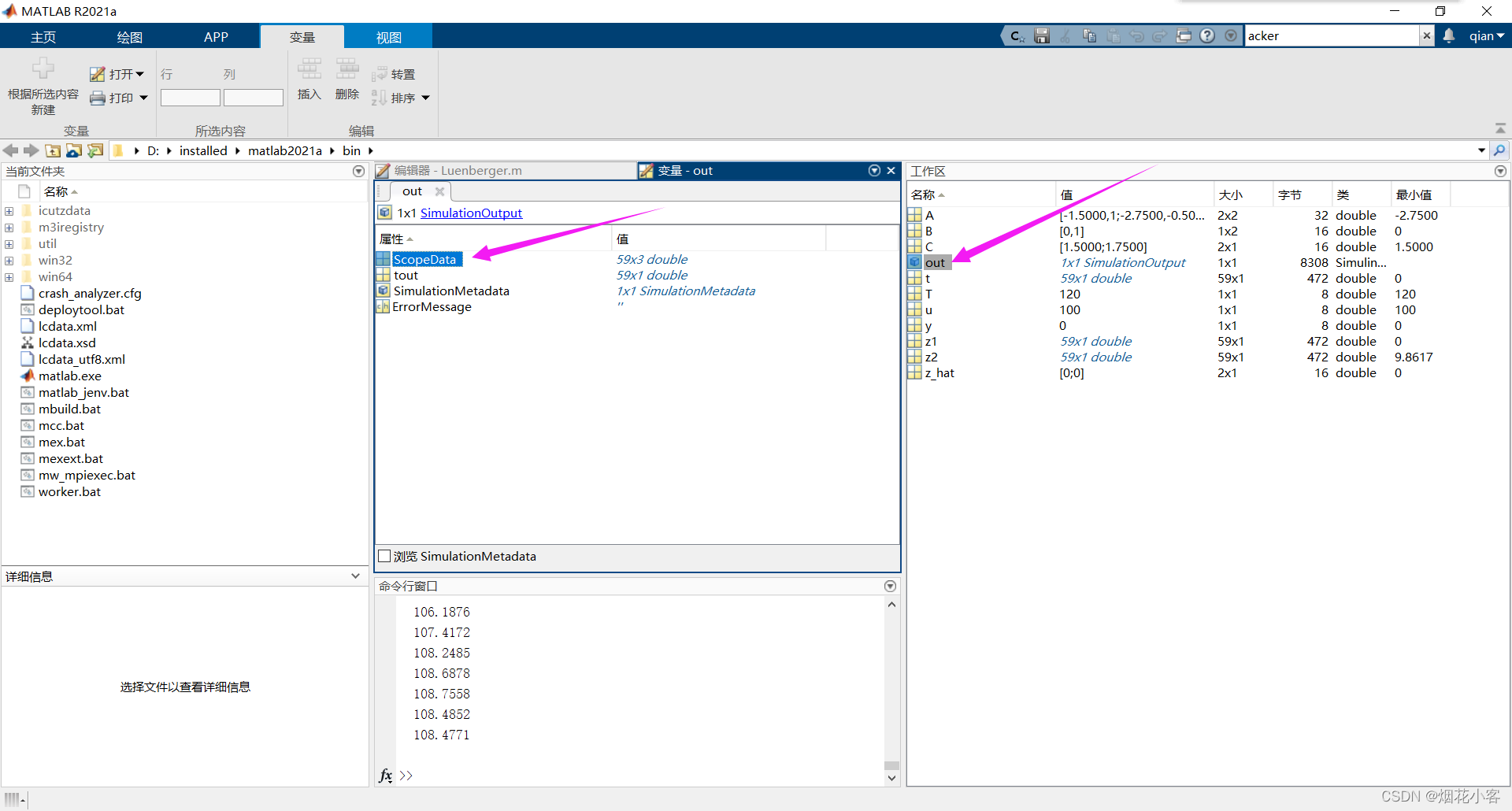Click the Command Window scroll down arrow
The image size is (1512, 811).
pos(891,778)
